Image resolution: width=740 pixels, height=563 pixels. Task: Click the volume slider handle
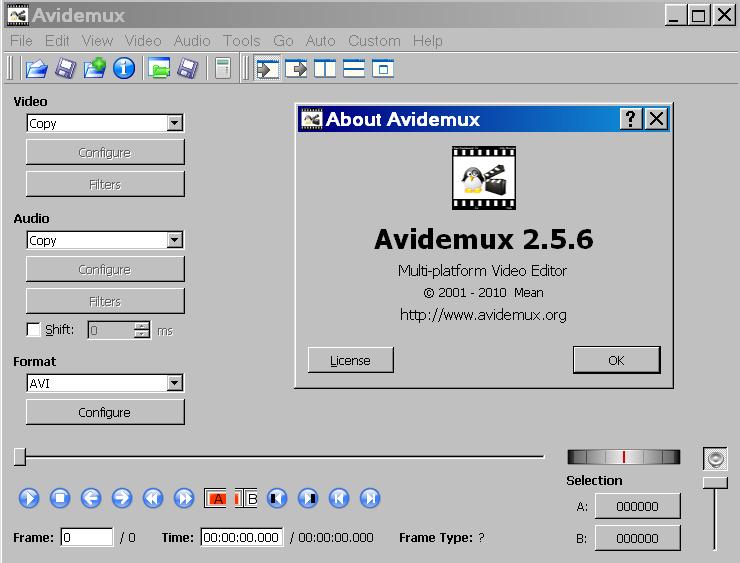(x=715, y=482)
